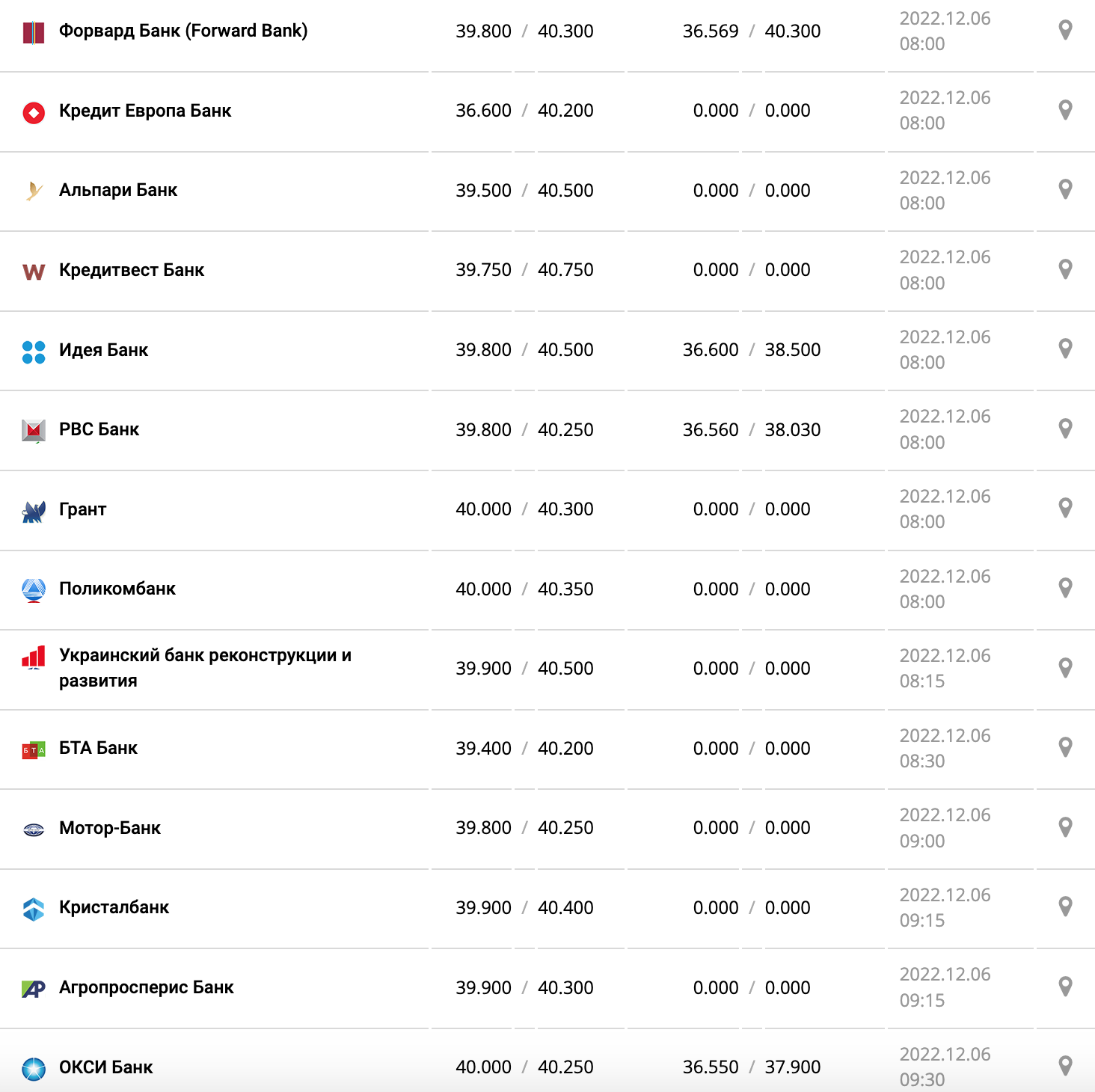This screenshot has height=1092, width=1095.
Task: Click the map pin for Грант
Action: pyautogui.click(x=1066, y=508)
